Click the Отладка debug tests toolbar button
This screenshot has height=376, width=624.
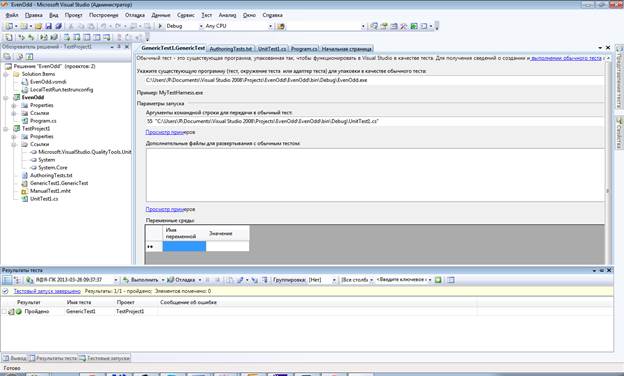pyautogui.click(x=184, y=280)
